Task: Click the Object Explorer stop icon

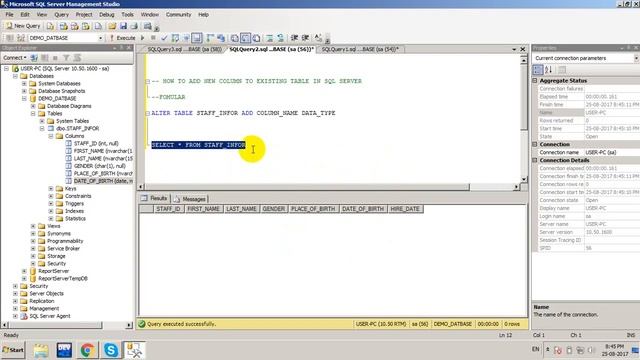Action: [x=55, y=58]
